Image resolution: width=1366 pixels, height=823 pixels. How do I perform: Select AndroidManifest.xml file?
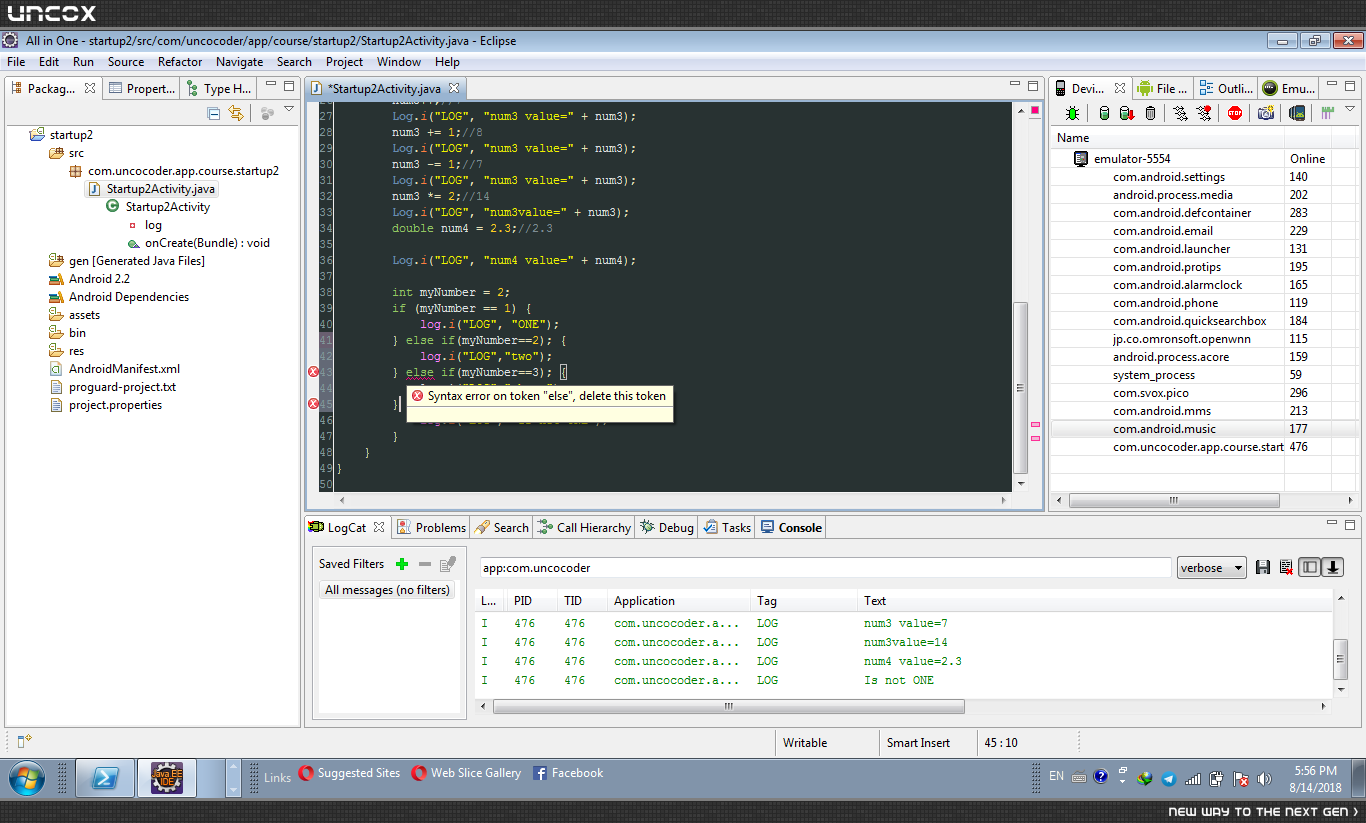tap(114, 368)
